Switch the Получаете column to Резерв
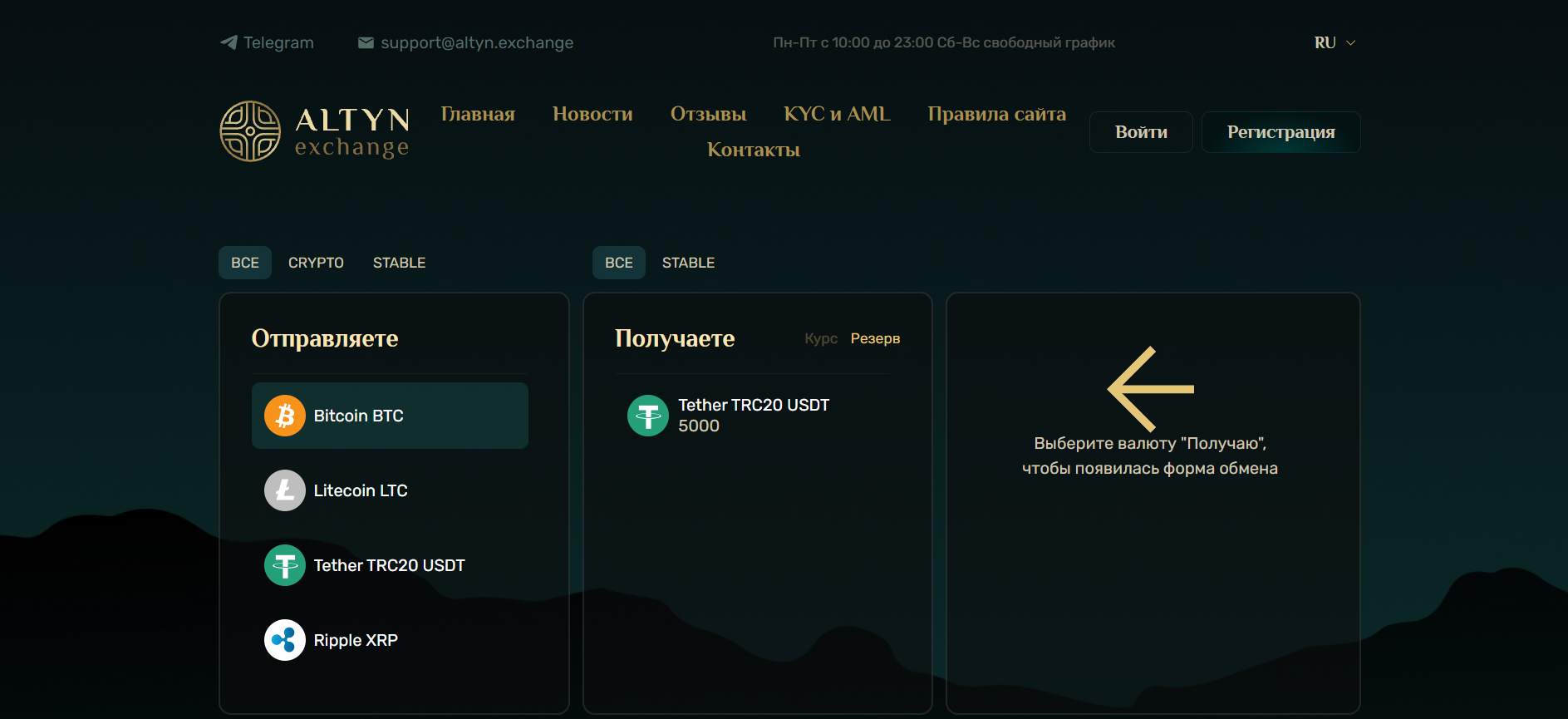Image resolution: width=1568 pixels, height=719 pixels. tap(876, 338)
